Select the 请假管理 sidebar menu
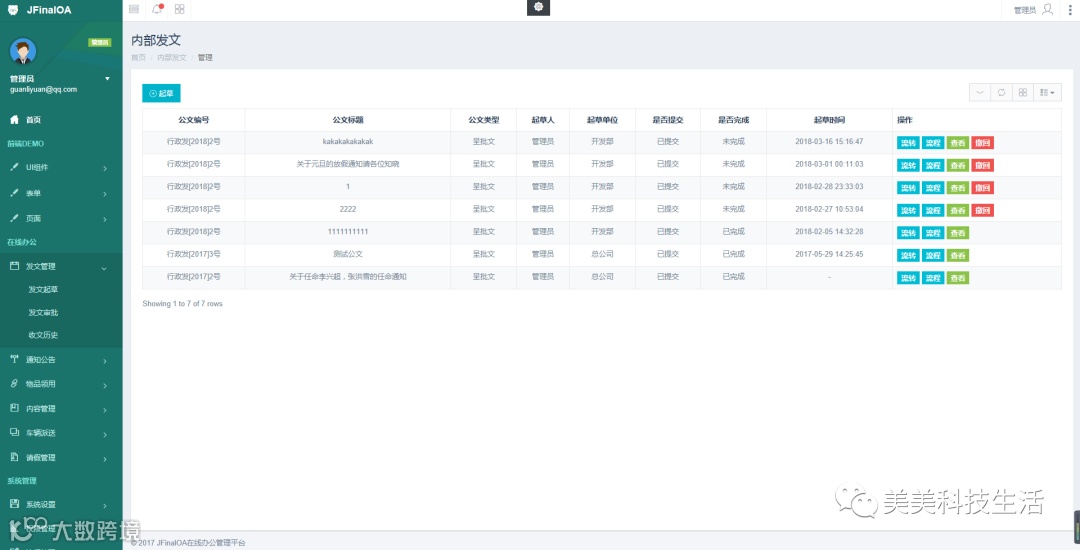Image resolution: width=1080 pixels, height=550 pixels. pyautogui.click(x=41, y=457)
